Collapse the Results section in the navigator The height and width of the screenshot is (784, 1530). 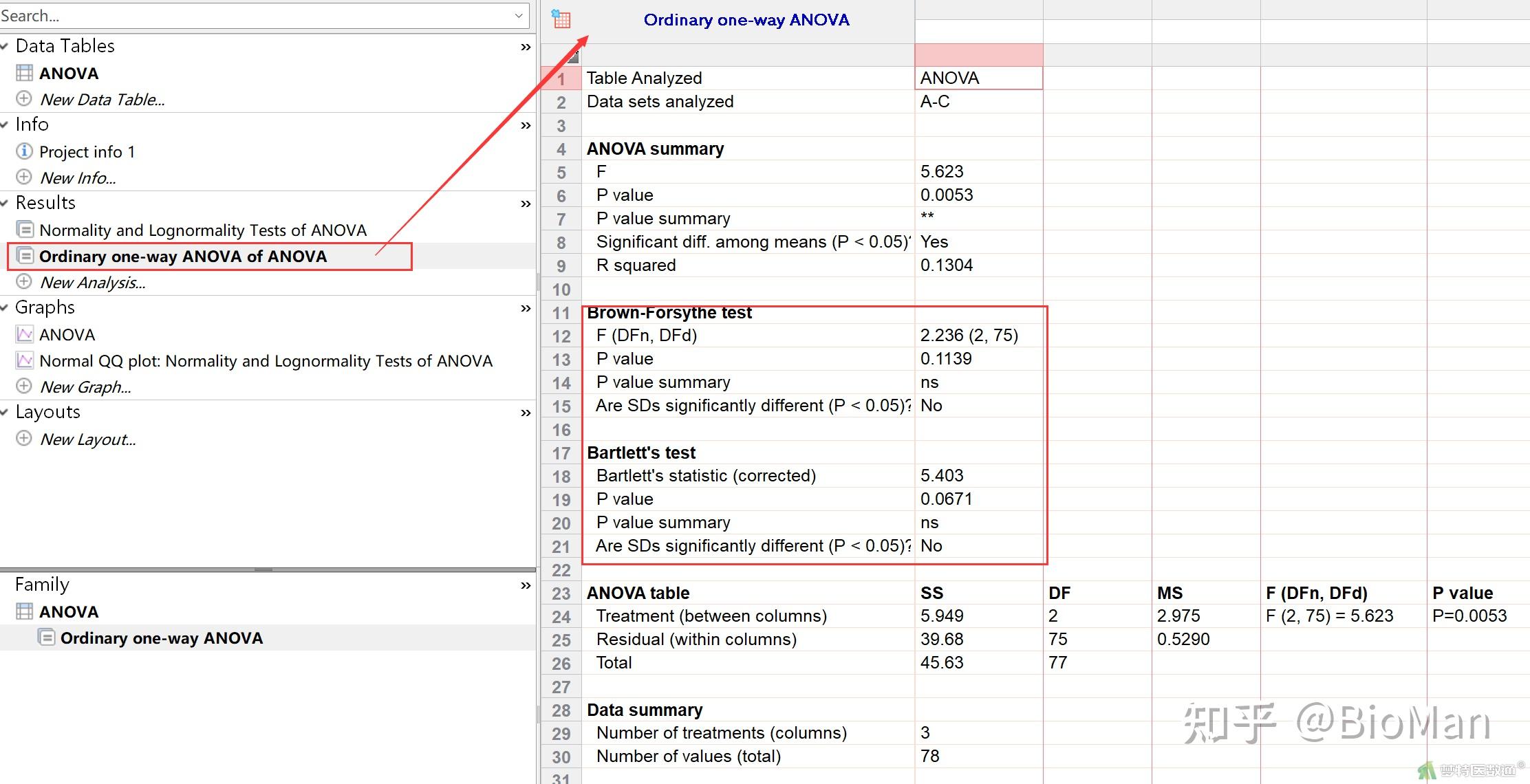pos(6,203)
